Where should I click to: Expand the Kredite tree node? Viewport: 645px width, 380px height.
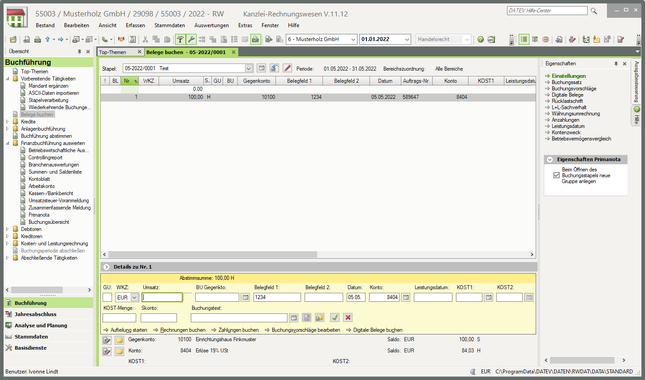coord(7,122)
